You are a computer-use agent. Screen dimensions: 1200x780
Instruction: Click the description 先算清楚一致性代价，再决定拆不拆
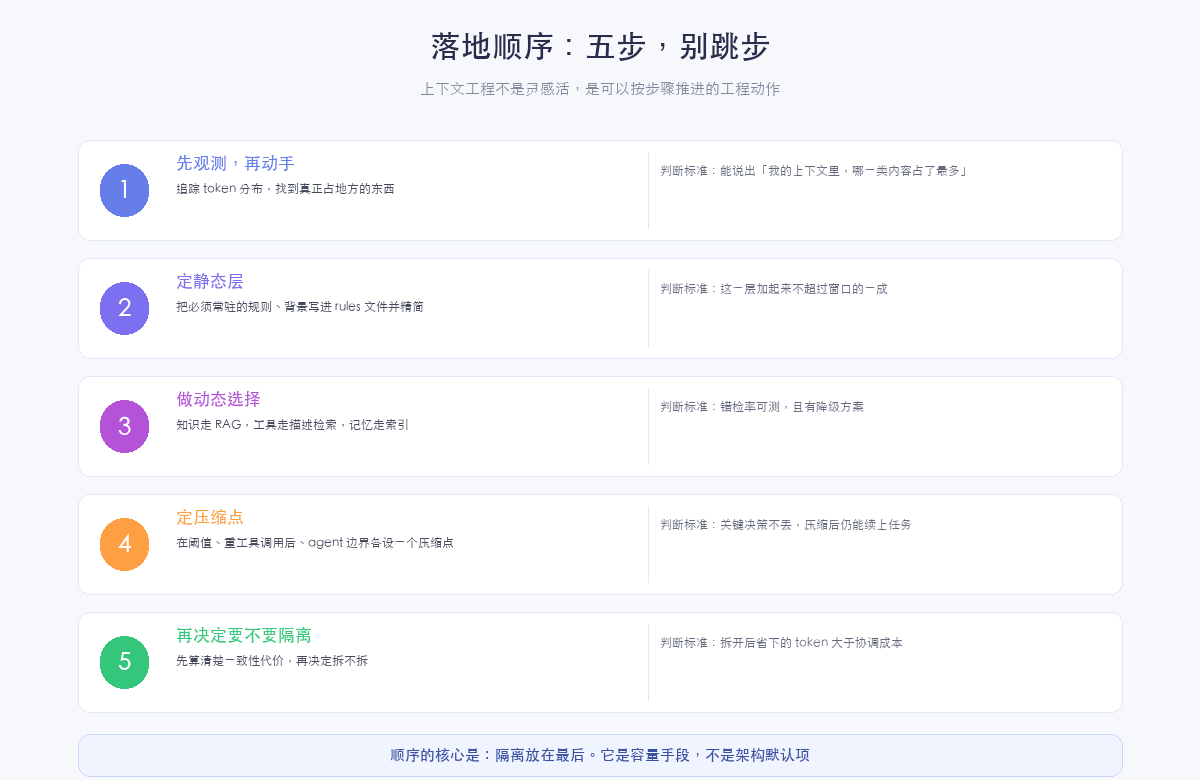272,661
